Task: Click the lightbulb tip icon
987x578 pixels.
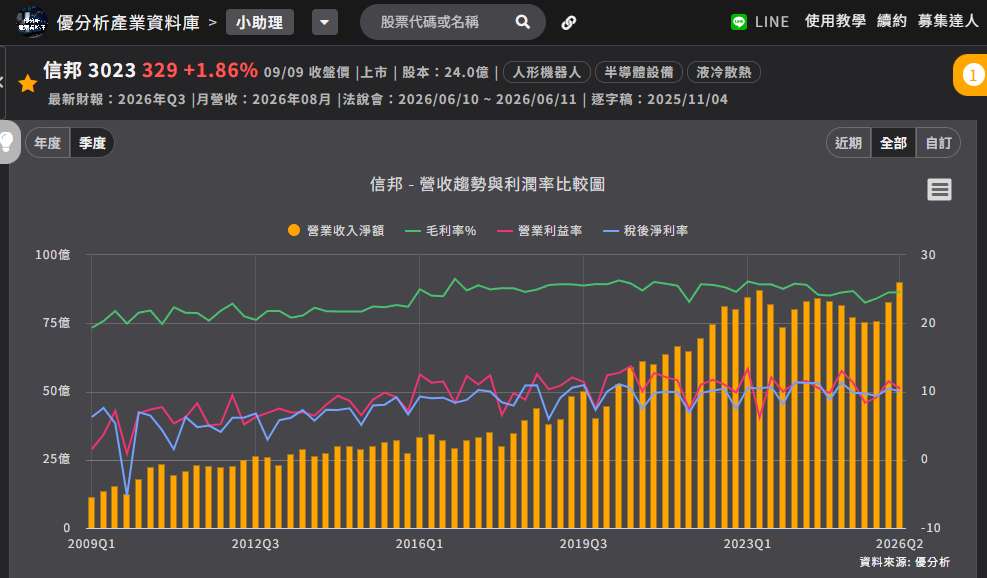Action: tap(7, 142)
